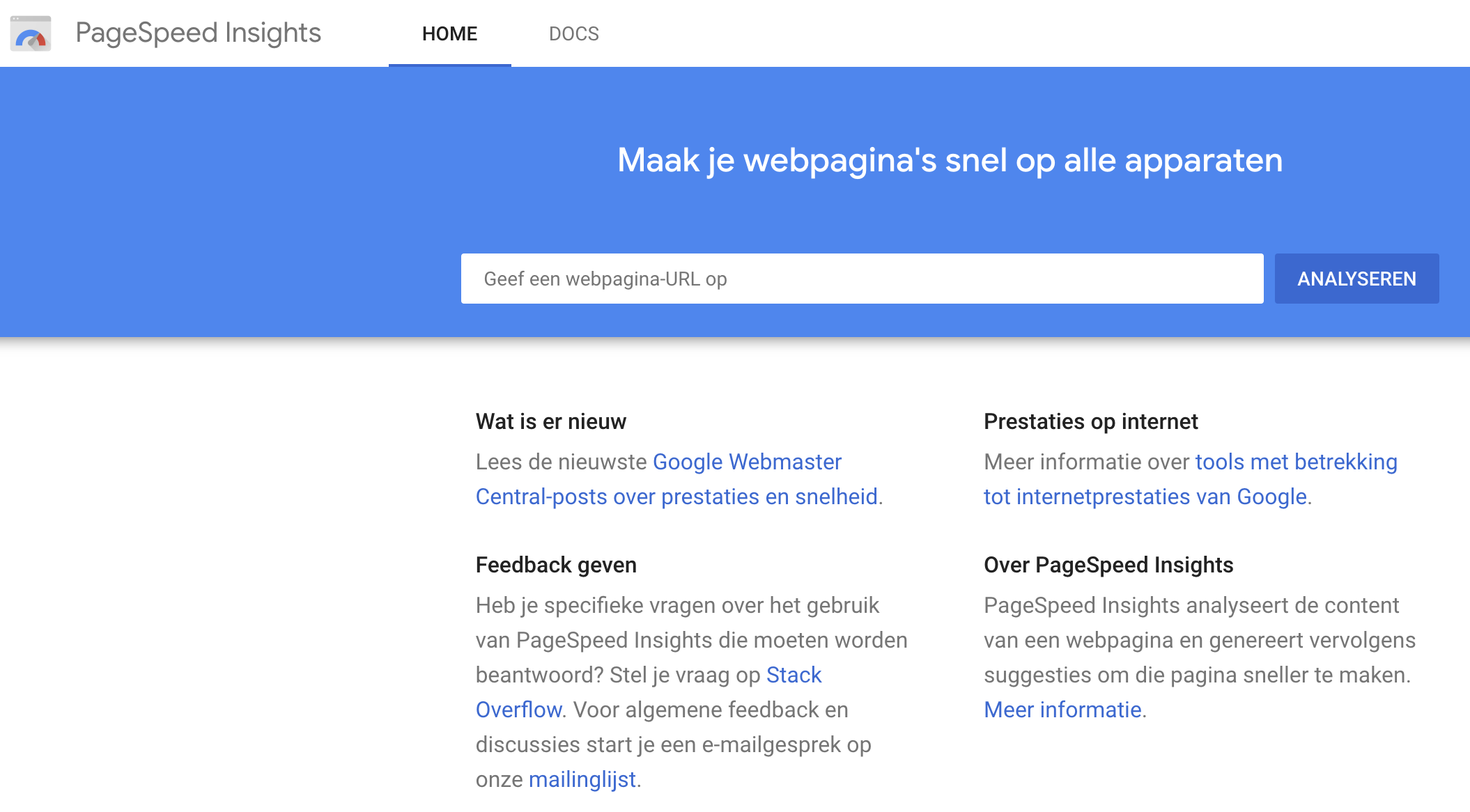Screen dimensions: 1470x812
Task: Focus the webpagina-URL input field
Action: tap(862, 279)
